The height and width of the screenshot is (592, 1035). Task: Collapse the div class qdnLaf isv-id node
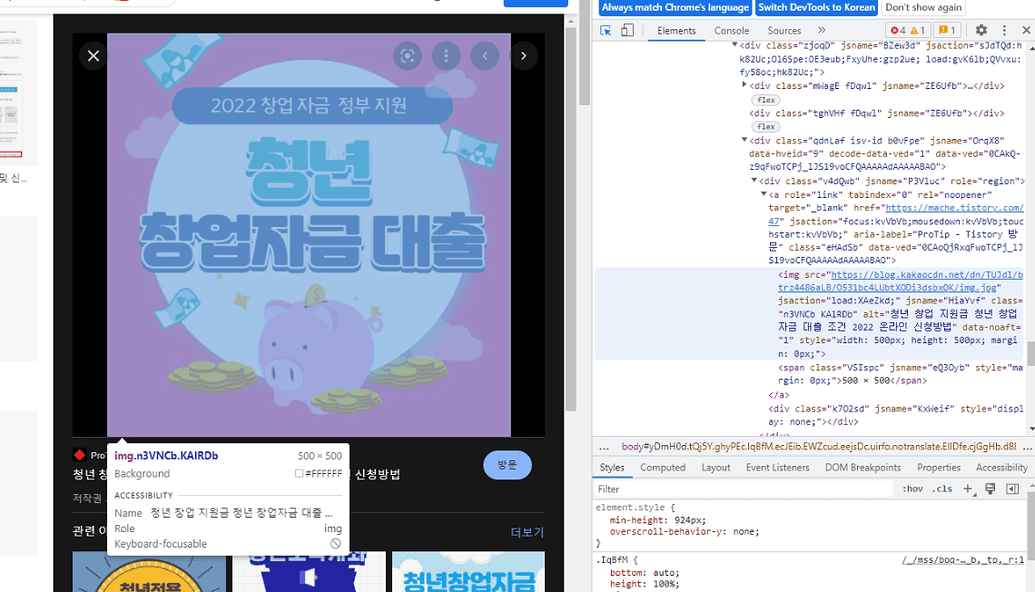[744, 140]
